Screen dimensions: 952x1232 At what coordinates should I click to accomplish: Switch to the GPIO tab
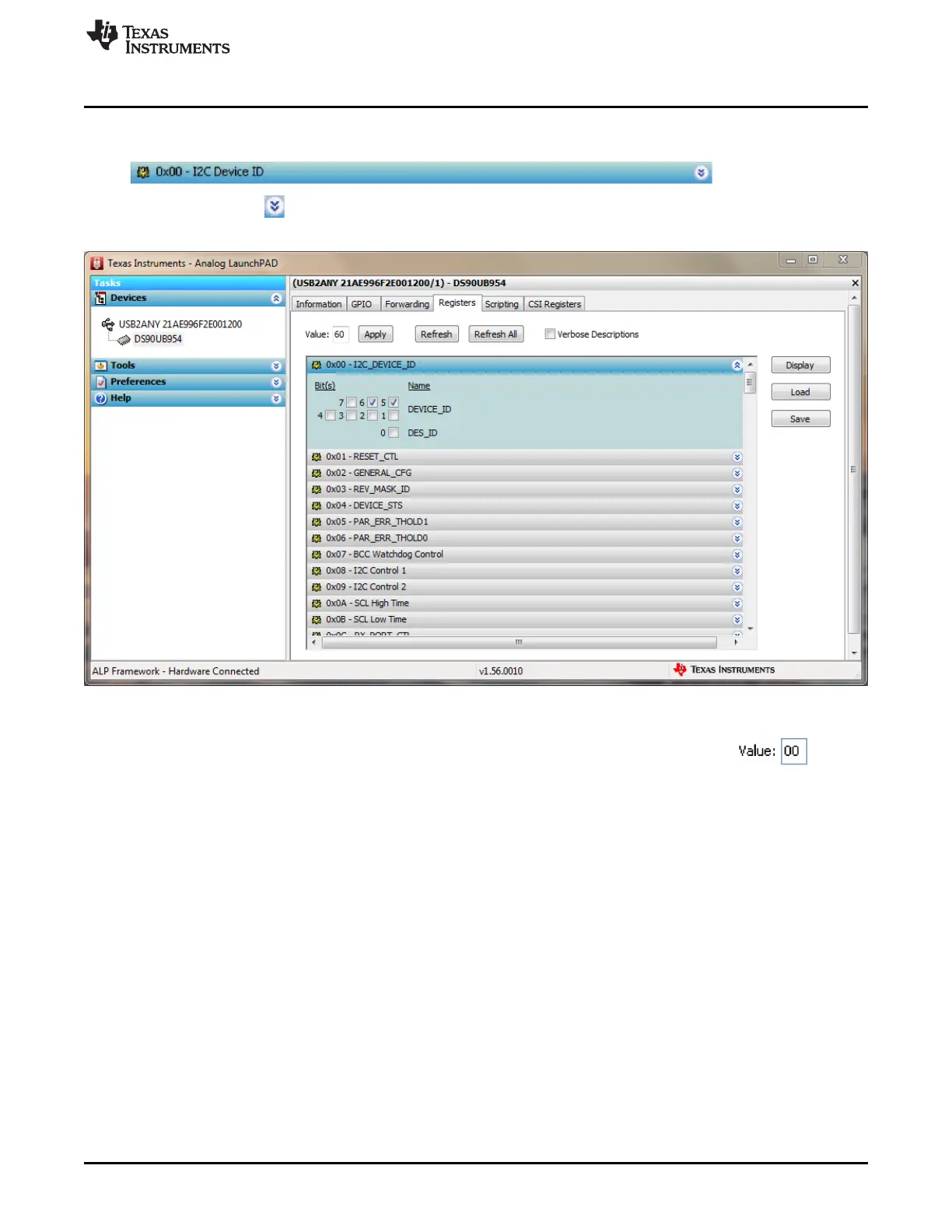click(x=362, y=304)
